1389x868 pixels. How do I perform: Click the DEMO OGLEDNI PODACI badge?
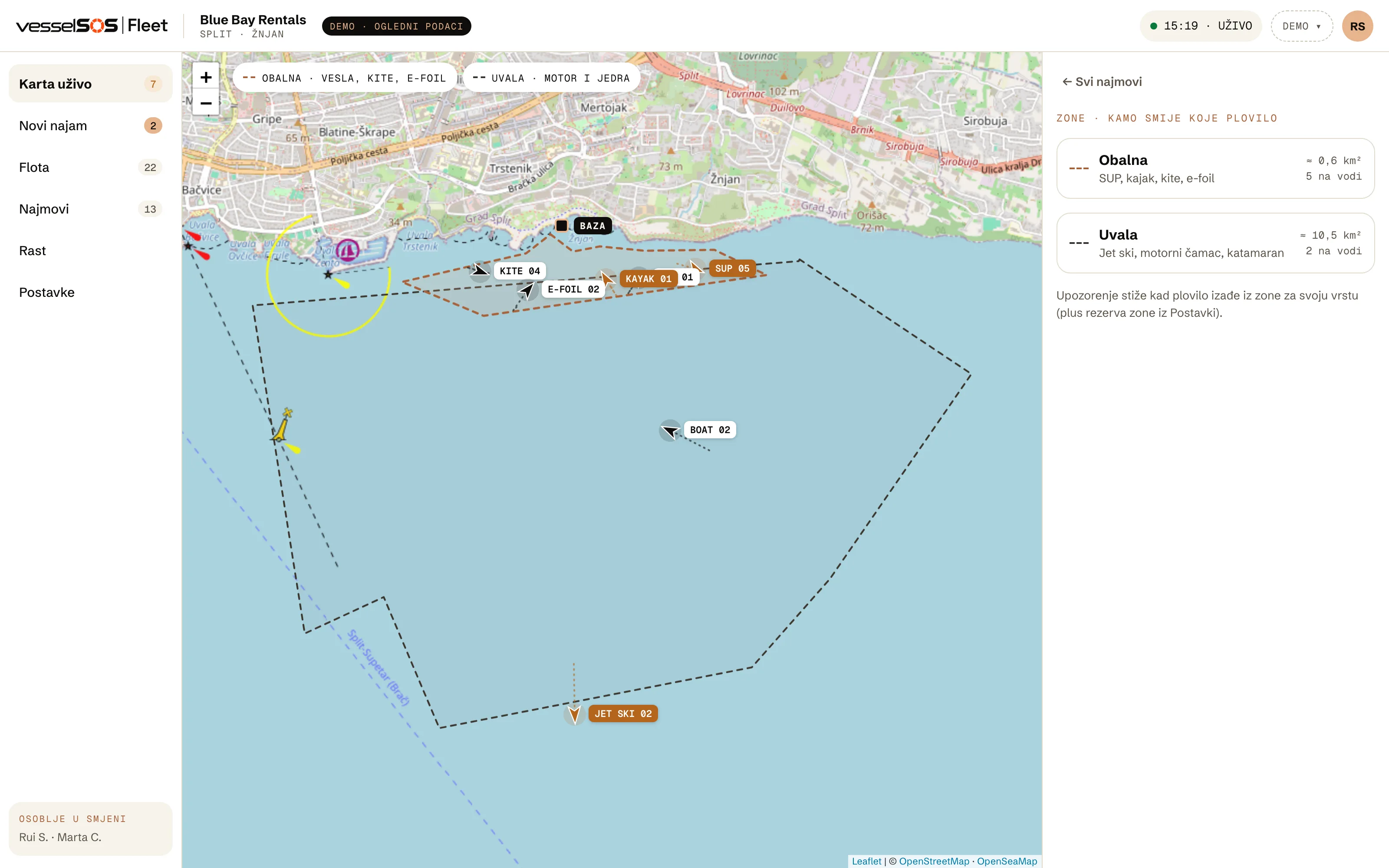click(397, 26)
